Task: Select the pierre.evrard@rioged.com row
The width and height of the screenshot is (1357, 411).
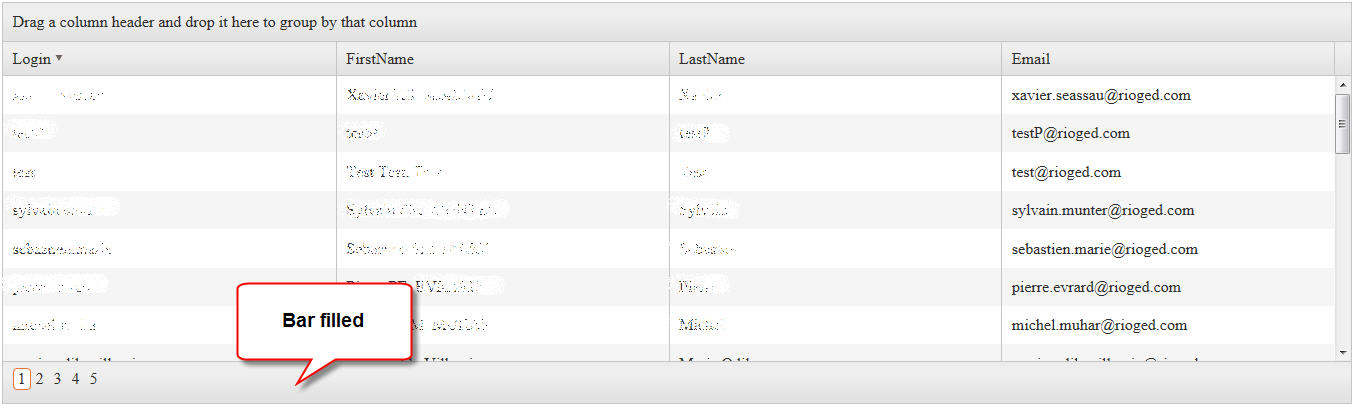Action: [x=1096, y=287]
